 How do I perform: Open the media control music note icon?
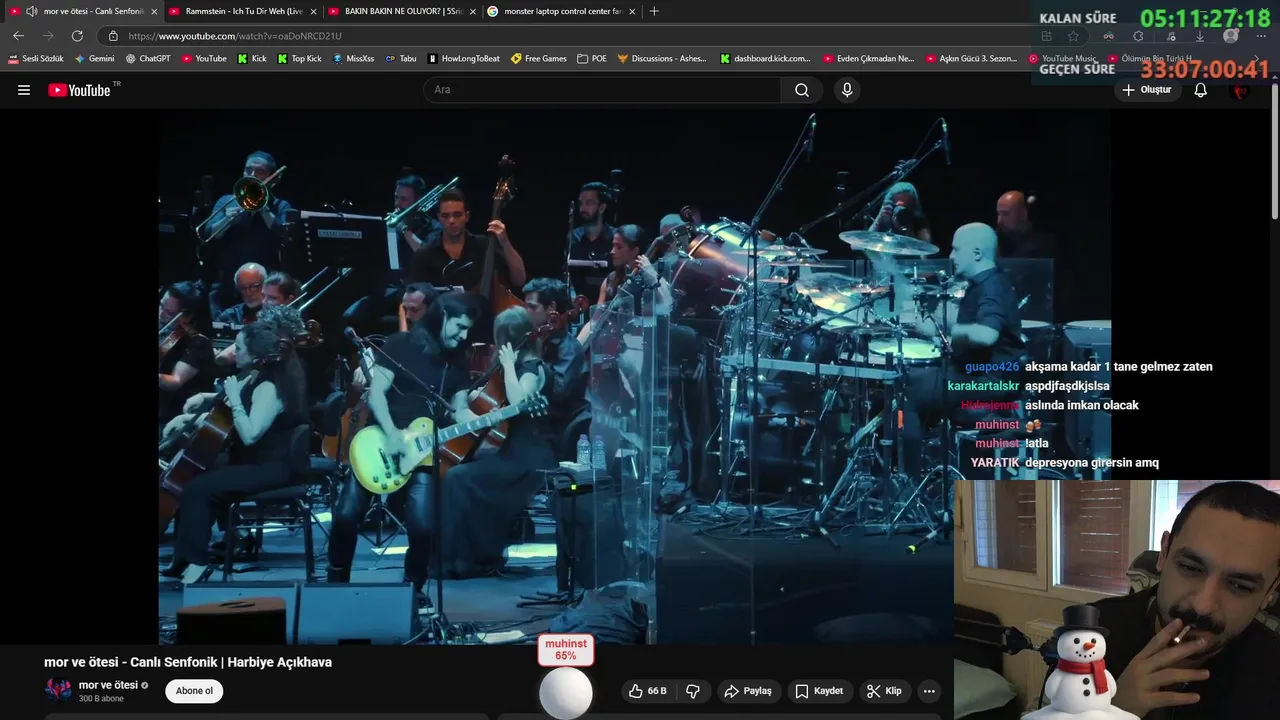[1170, 36]
